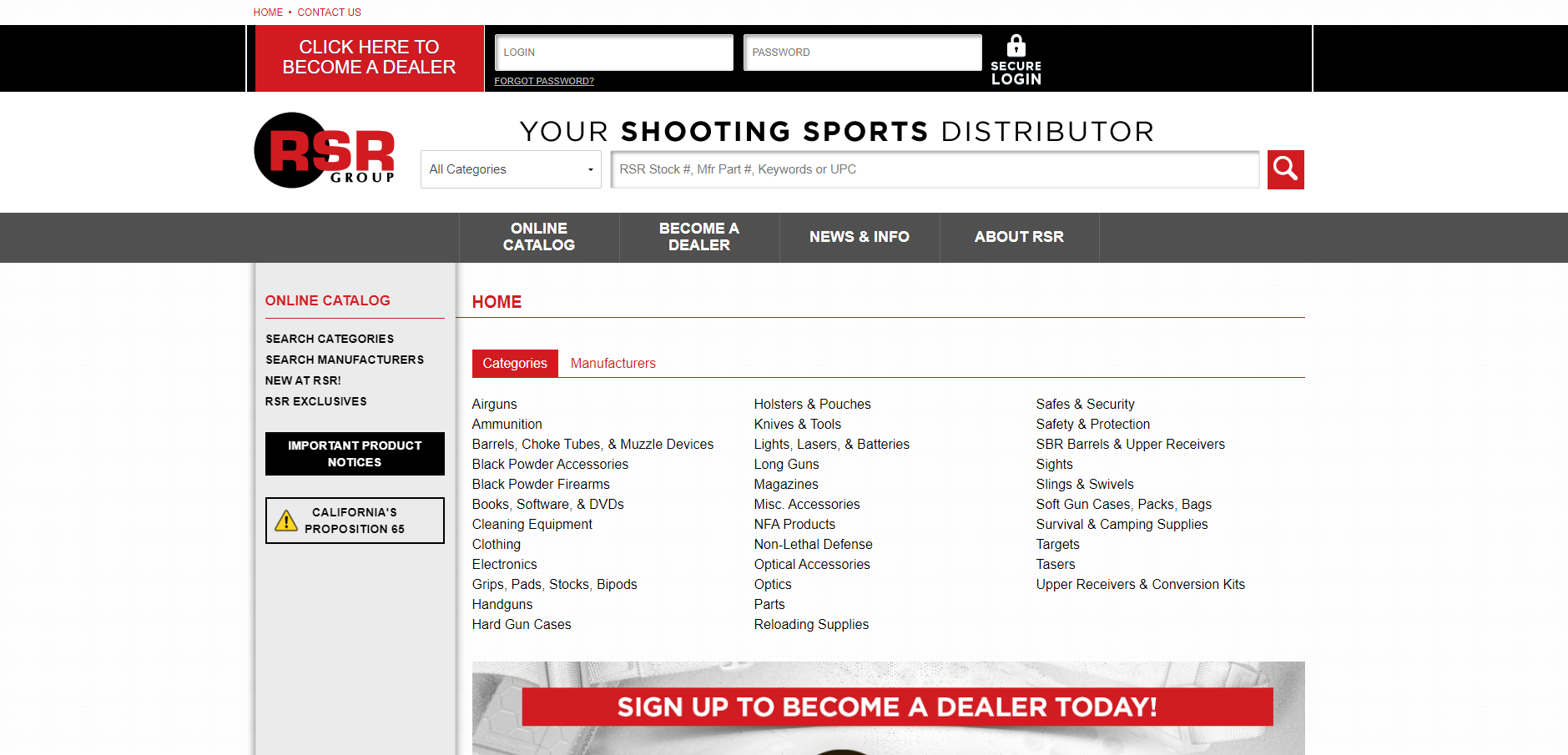Open Lights, Lasers, & Batteries category
1568x755 pixels.
coord(832,444)
